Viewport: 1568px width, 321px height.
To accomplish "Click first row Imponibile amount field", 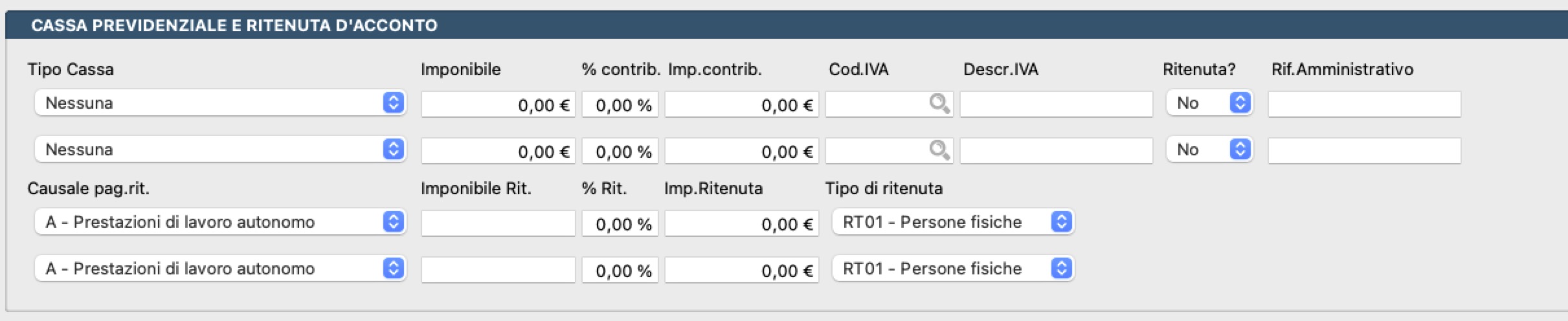I will (x=497, y=105).
